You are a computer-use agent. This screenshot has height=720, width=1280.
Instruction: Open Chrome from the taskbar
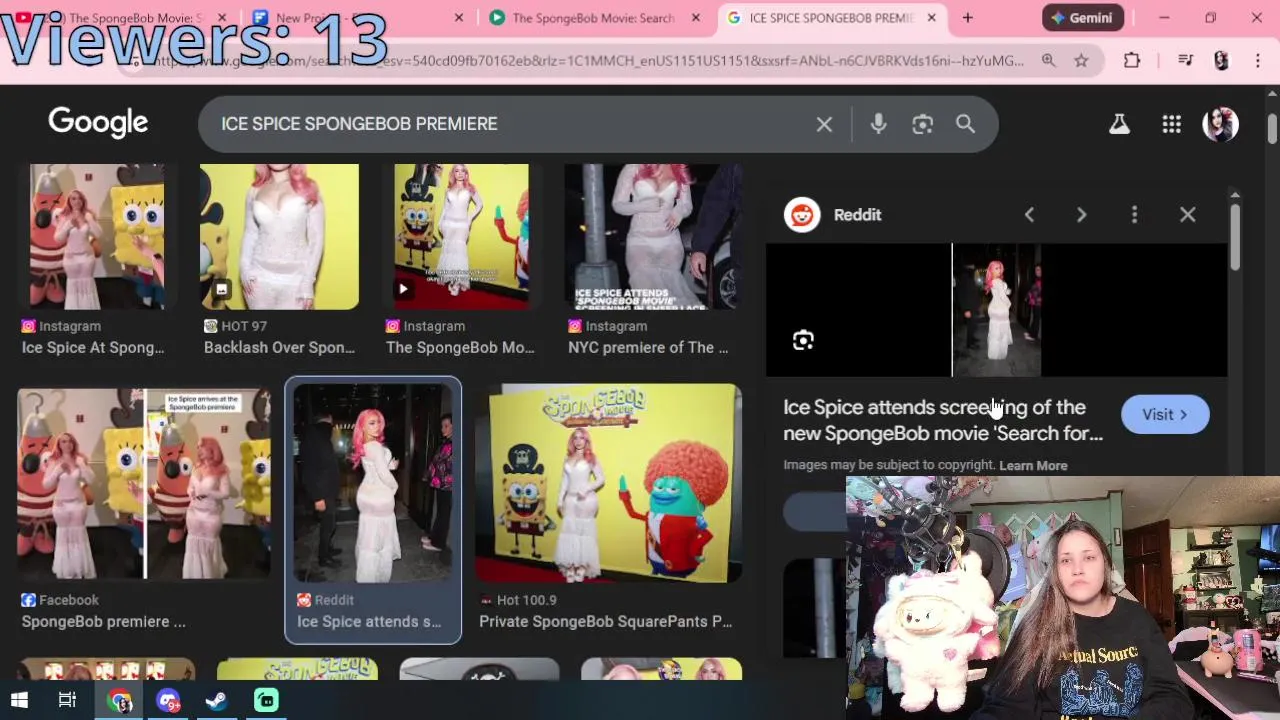pyautogui.click(x=120, y=700)
